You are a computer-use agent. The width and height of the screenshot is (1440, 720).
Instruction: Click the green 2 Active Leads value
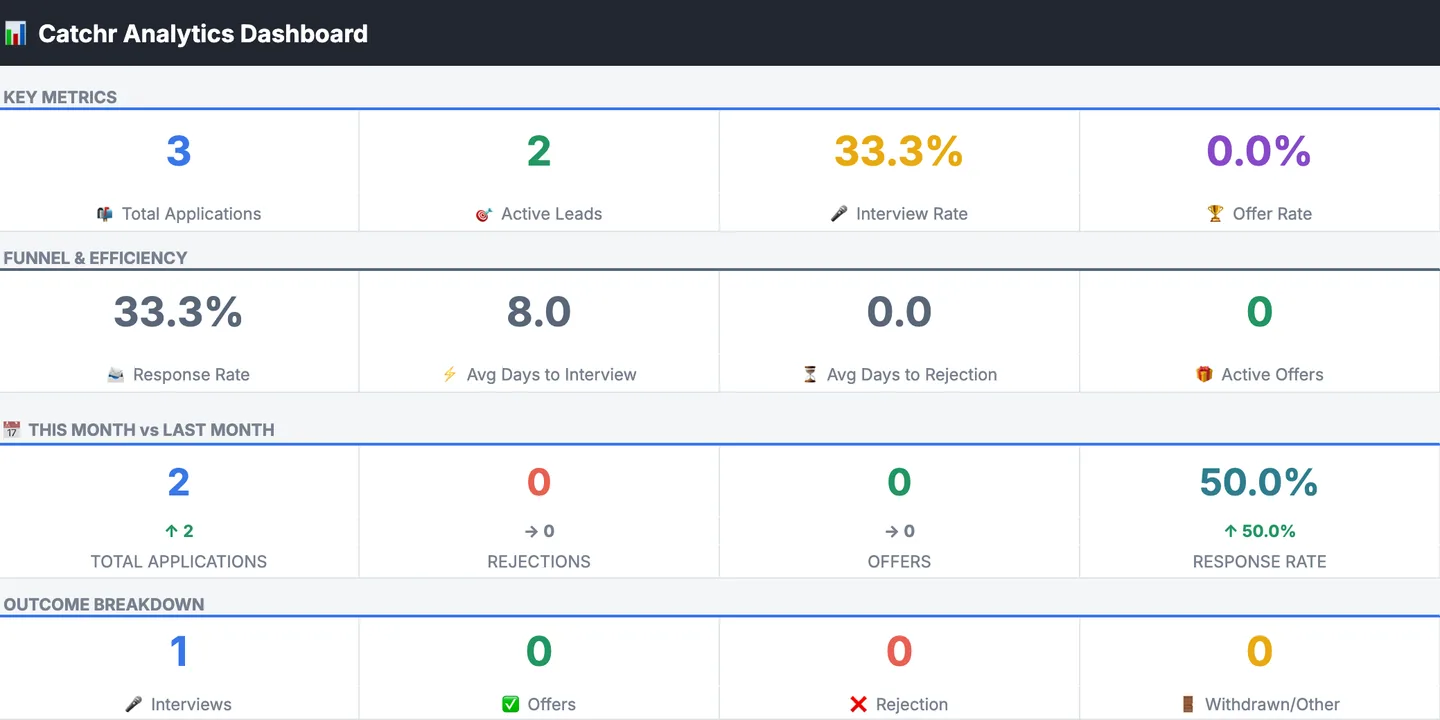[x=539, y=151]
